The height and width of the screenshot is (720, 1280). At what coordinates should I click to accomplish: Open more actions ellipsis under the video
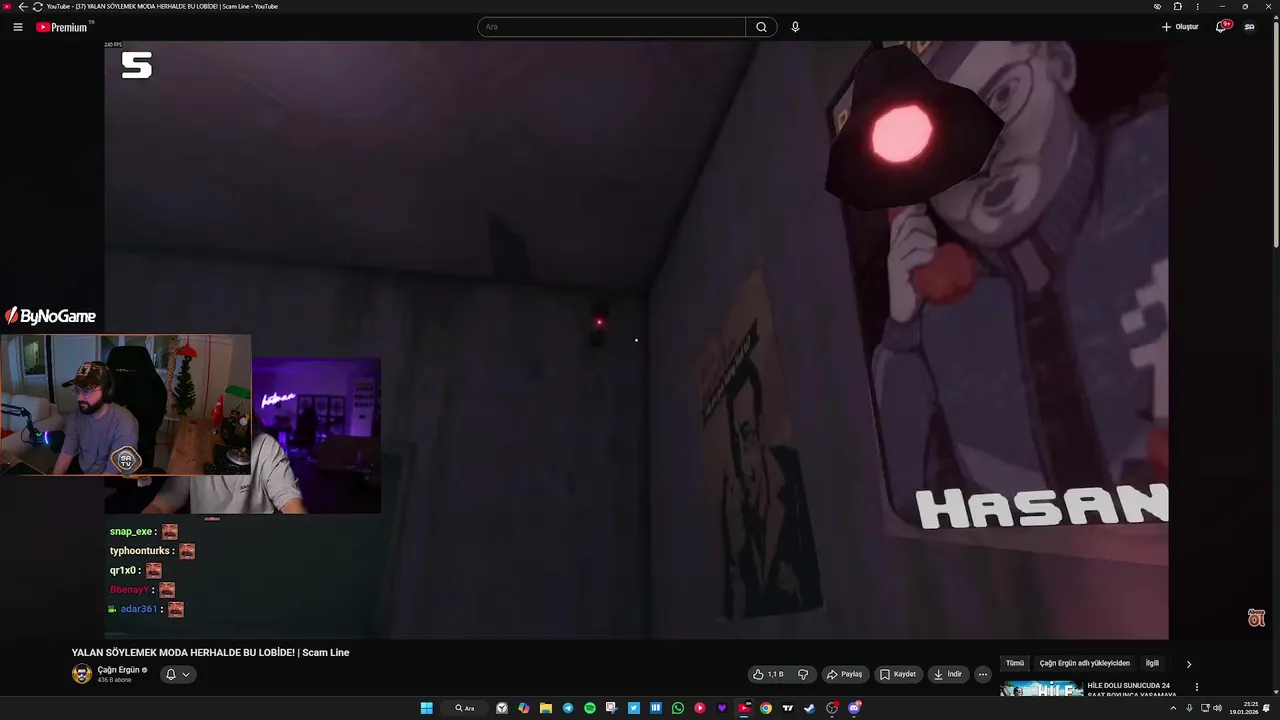[x=983, y=674]
